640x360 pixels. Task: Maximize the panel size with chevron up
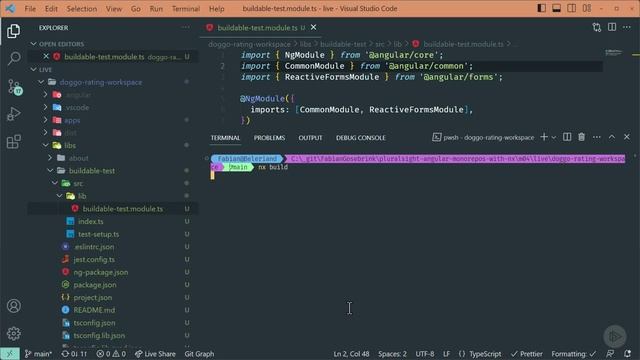point(612,137)
